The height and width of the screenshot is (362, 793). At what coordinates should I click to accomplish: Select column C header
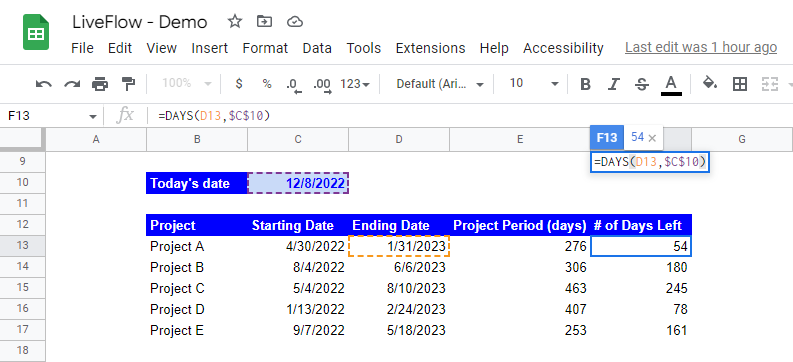tap(298, 140)
